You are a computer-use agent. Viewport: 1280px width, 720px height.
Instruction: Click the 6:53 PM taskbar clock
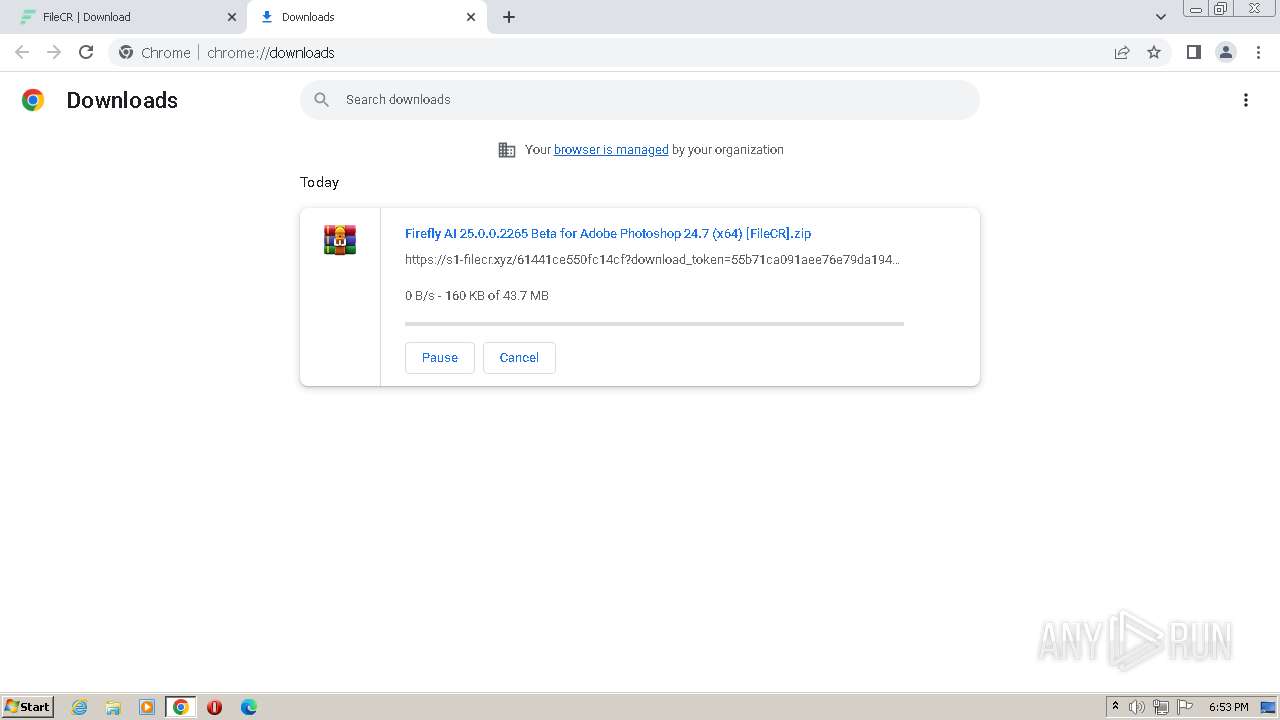tap(1229, 707)
